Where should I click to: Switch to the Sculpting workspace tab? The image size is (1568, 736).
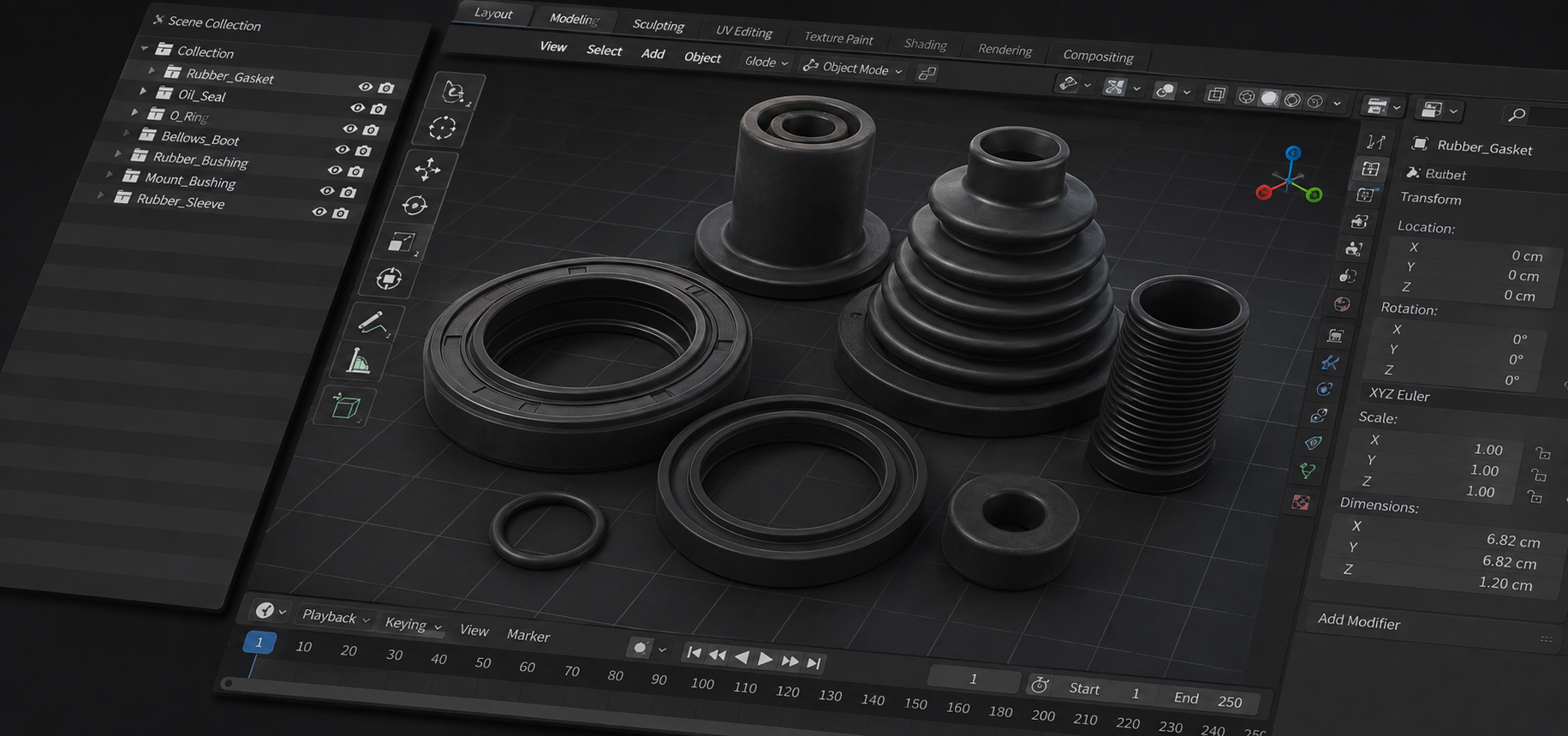point(658,25)
